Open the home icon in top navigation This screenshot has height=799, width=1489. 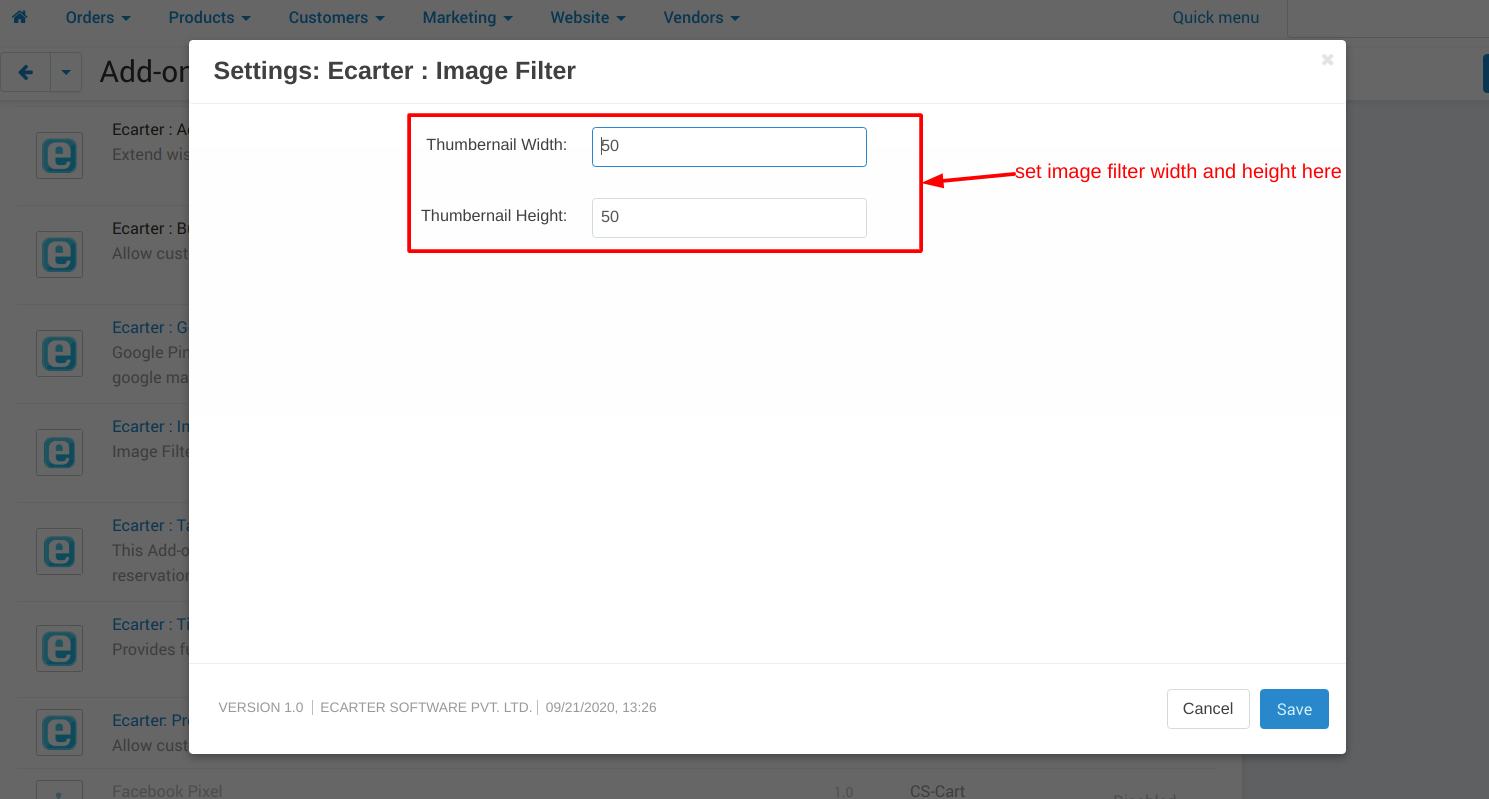[x=19, y=17]
